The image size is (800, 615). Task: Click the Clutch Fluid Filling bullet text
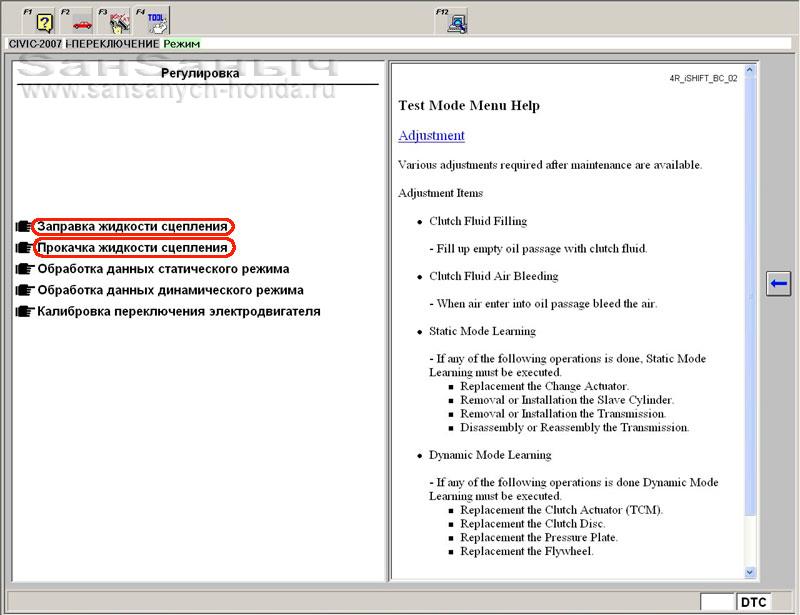478,221
